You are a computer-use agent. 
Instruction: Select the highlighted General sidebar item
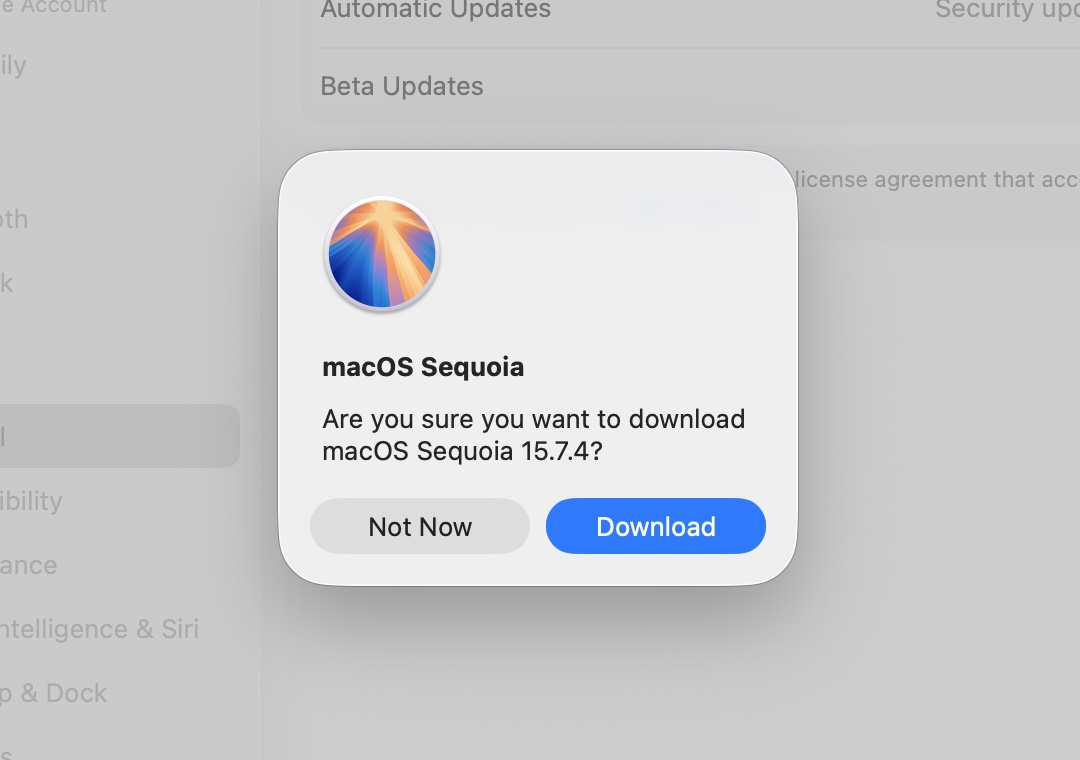pos(100,436)
